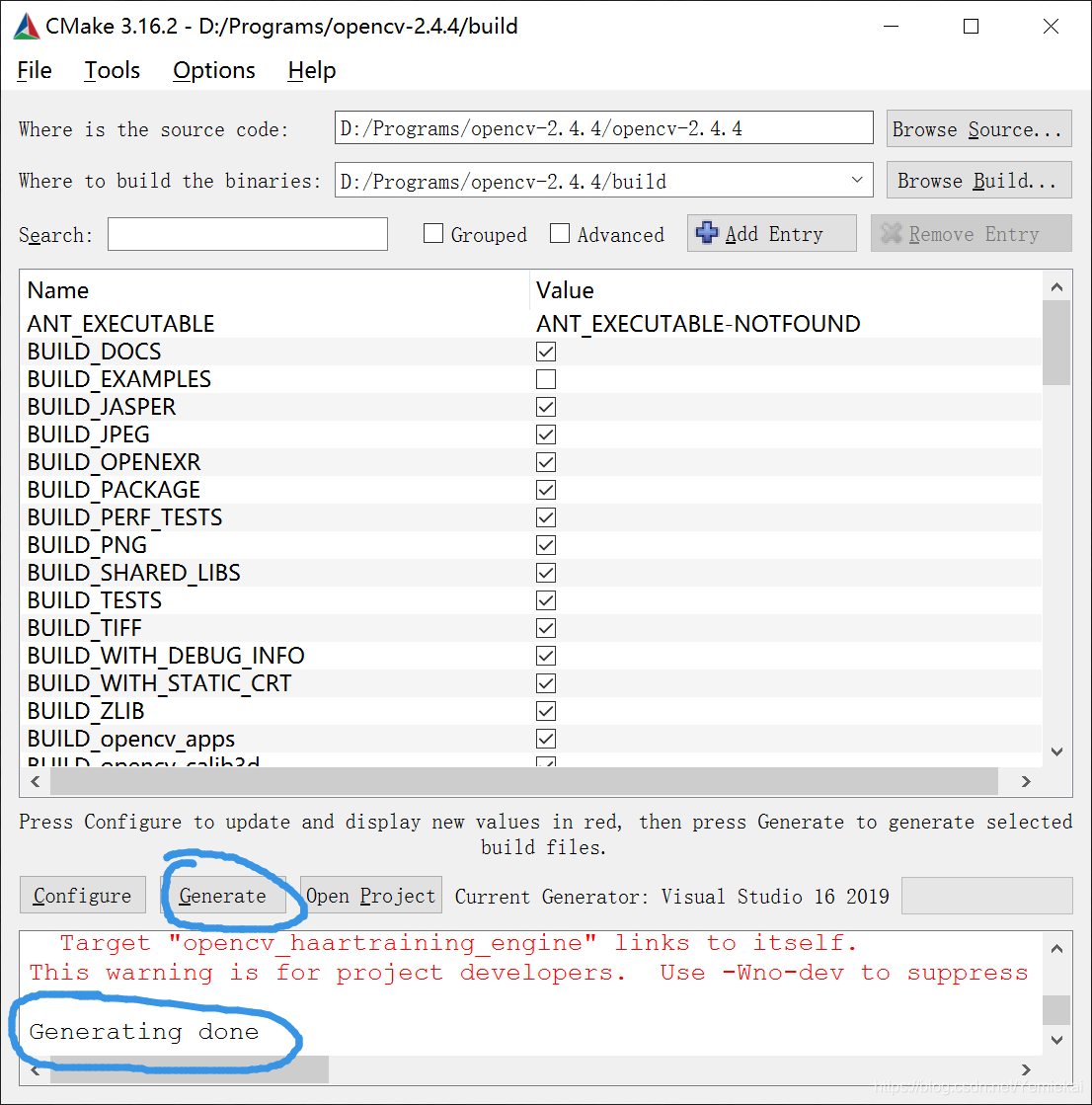Click the entry list scroll down arrow
Image resolution: width=1092 pixels, height=1105 pixels.
coord(1056,751)
